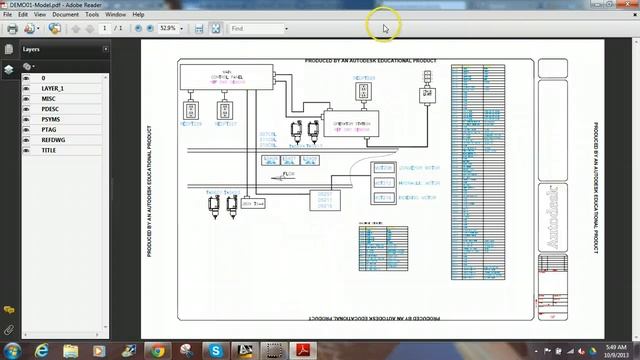The image size is (640, 360).
Task: Select the LAYER_1 layer name
Action: coord(53,88)
